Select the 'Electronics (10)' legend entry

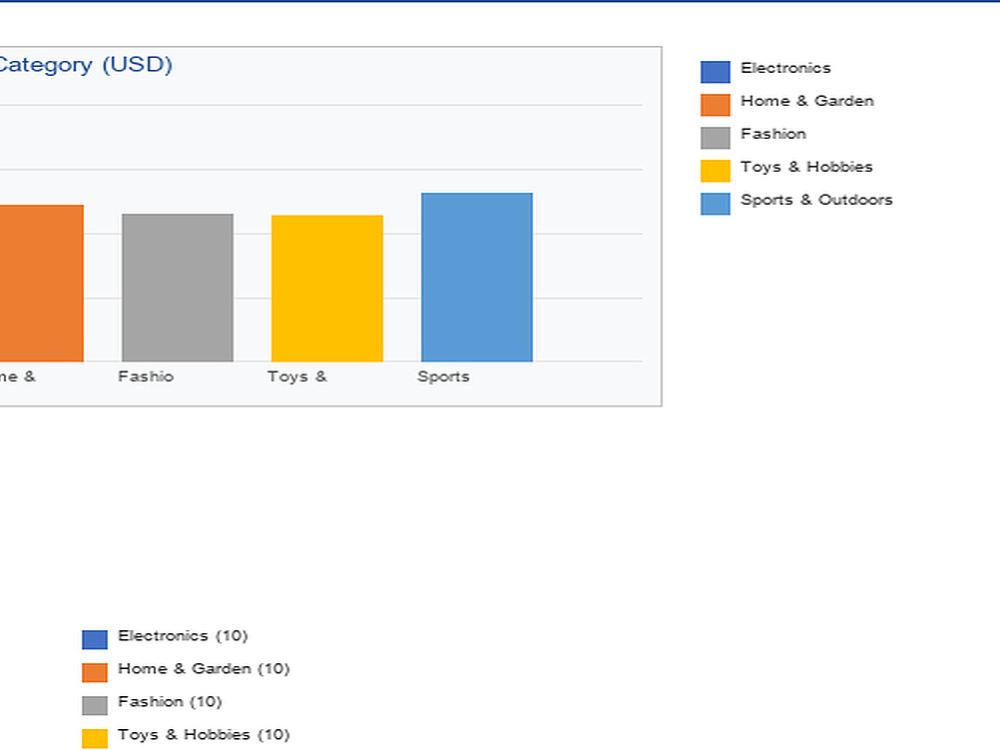(183, 636)
